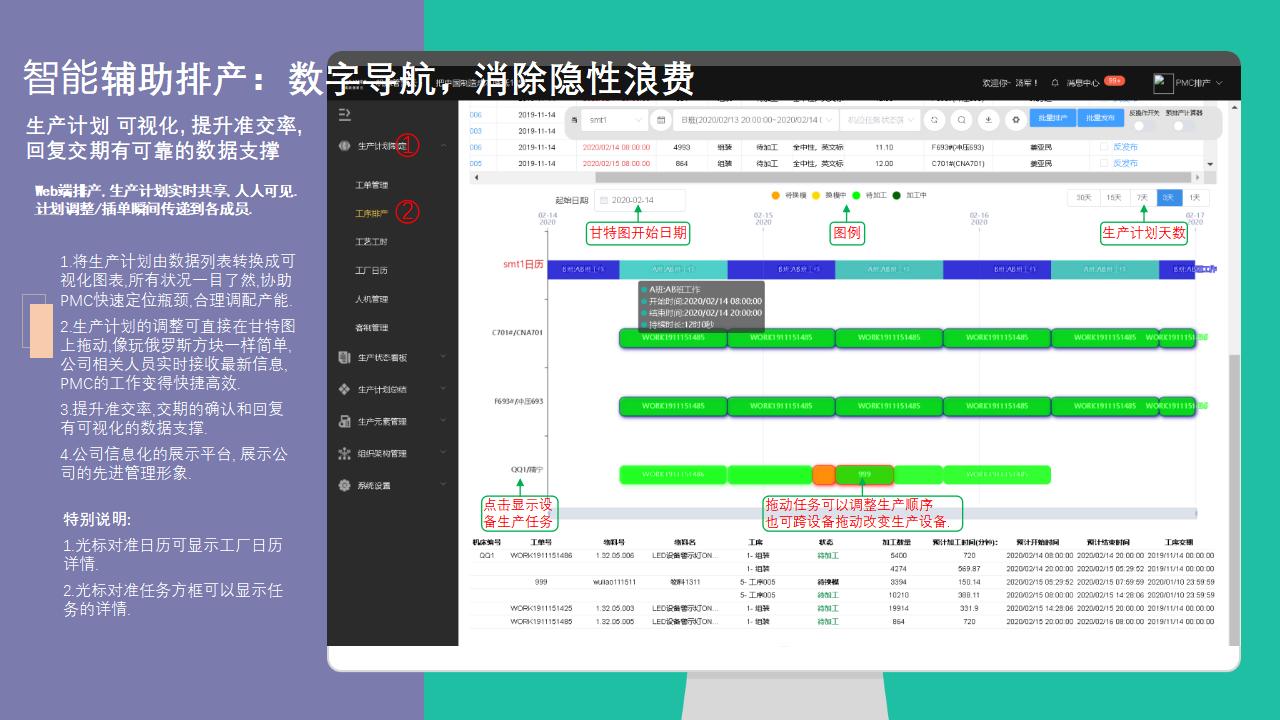Click the smt1日历 calendar row label
This screenshot has width=1280, height=720.
523,265
